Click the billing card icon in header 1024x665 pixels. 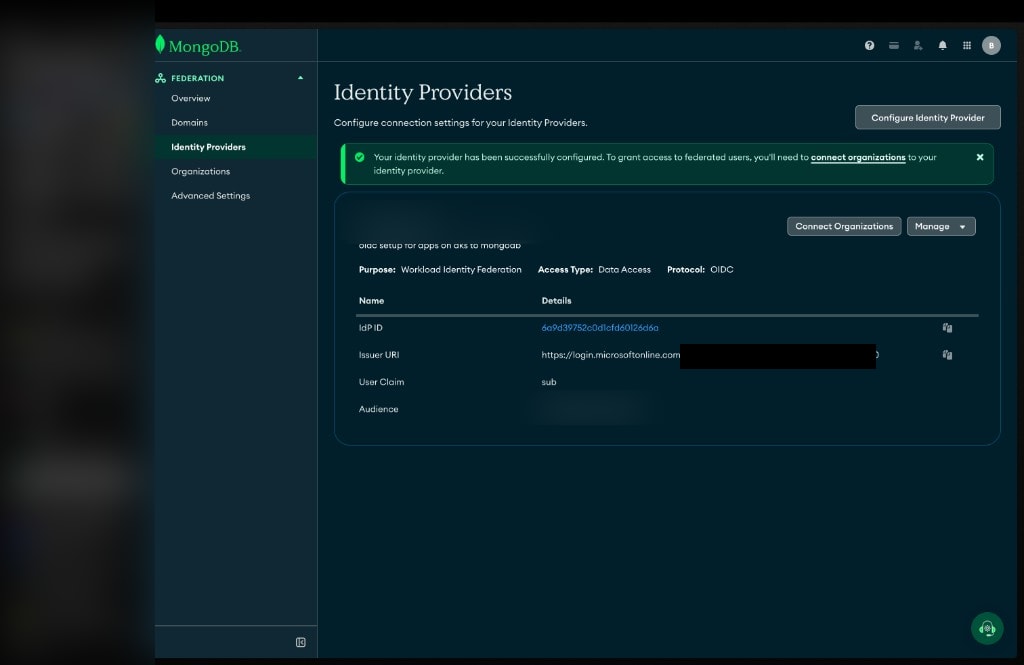pos(893,45)
